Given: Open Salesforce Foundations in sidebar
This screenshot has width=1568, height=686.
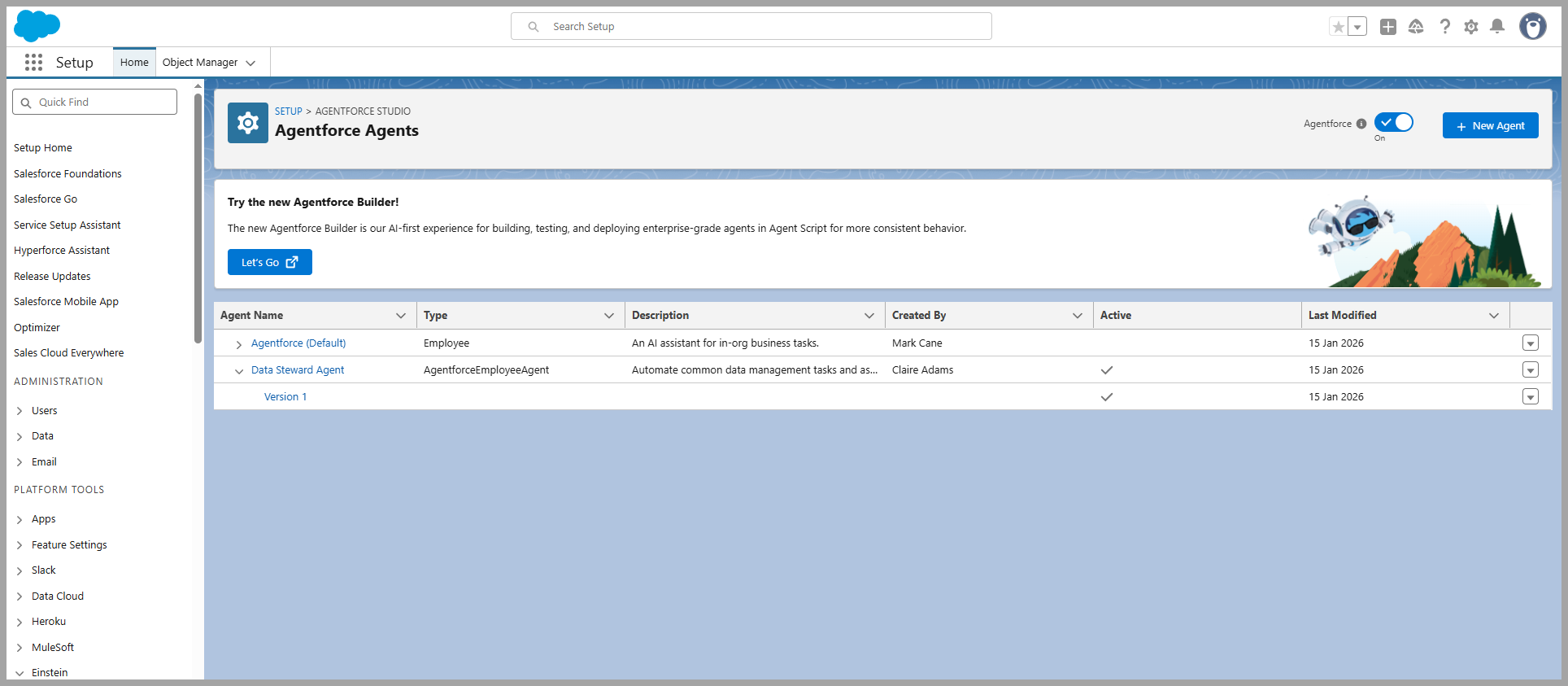Looking at the screenshot, I should (68, 174).
